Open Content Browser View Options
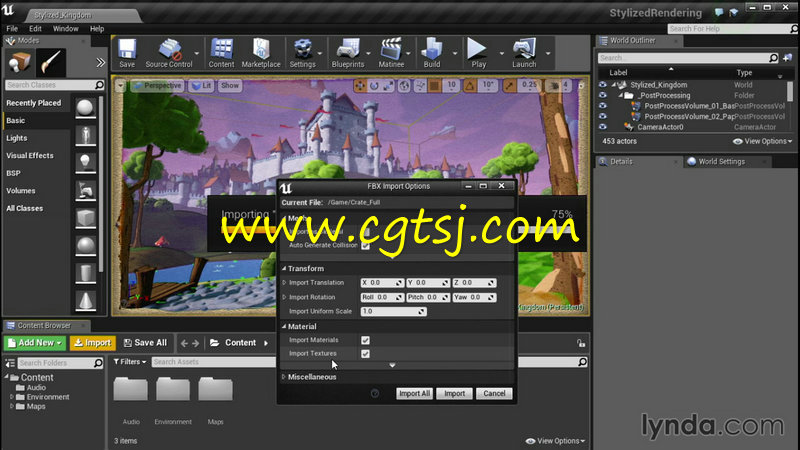The image size is (800, 450). click(556, 441)
